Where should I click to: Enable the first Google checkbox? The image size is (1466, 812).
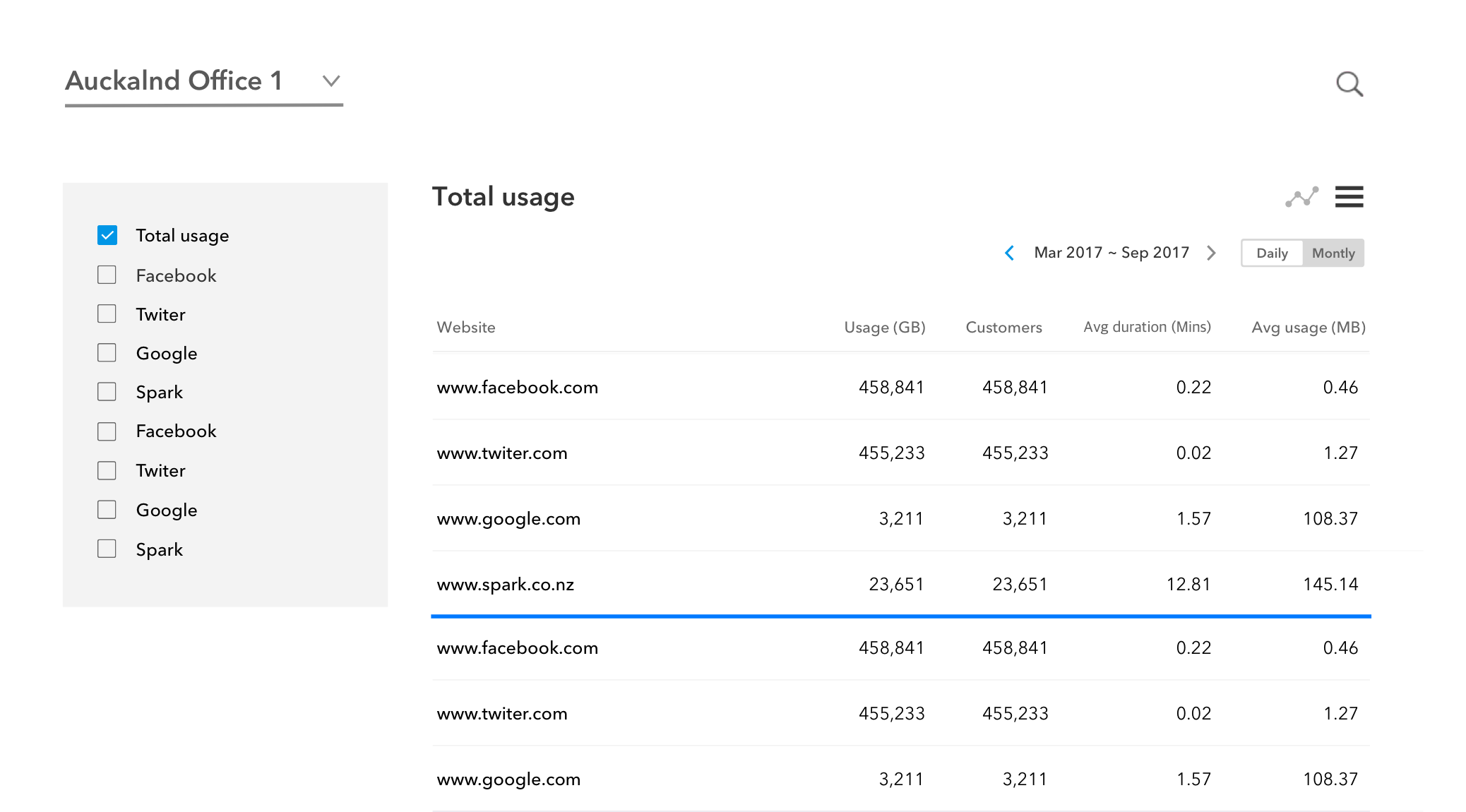107,352
